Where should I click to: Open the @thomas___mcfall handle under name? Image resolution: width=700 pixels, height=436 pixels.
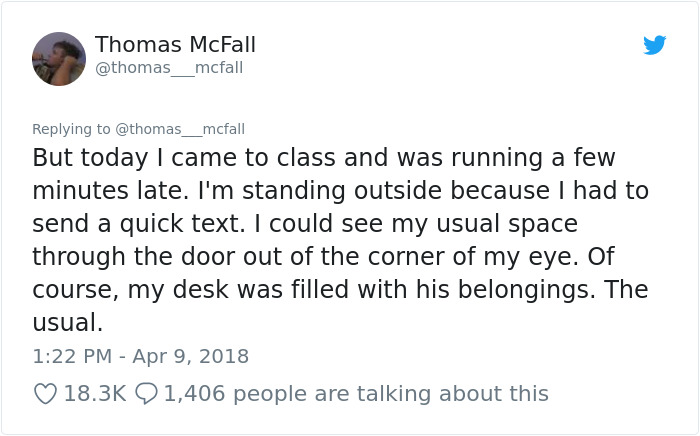(x=169, y=68)
